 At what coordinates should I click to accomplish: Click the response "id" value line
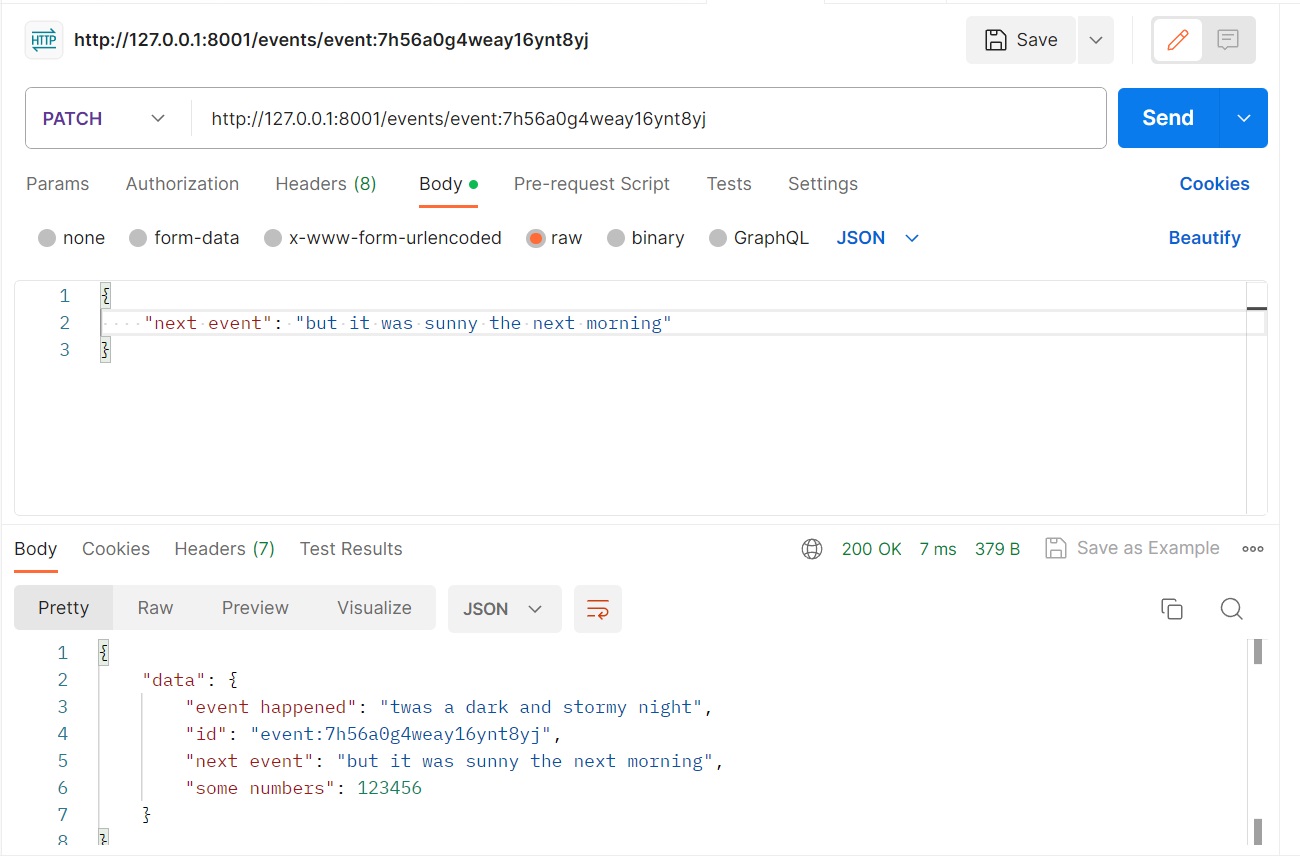pos(374,734)
